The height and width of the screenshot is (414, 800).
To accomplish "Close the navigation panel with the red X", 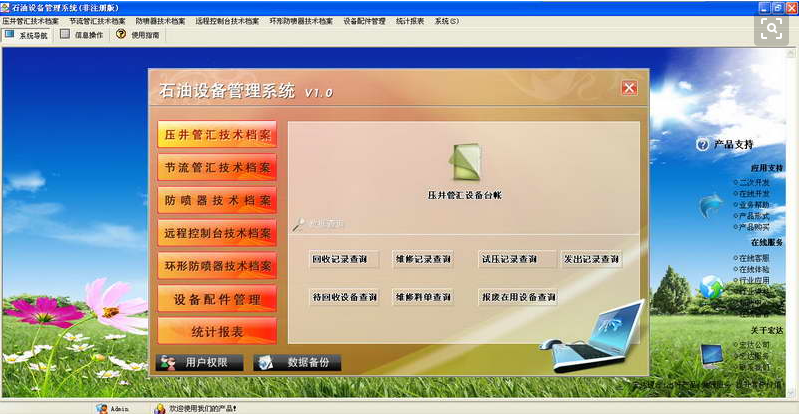I will (x=629, y=88).
